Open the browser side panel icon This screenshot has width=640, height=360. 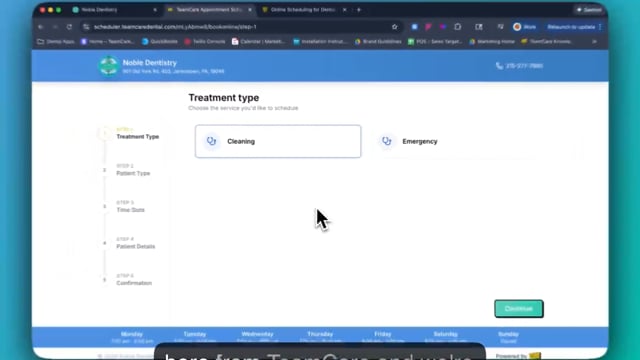479,27
